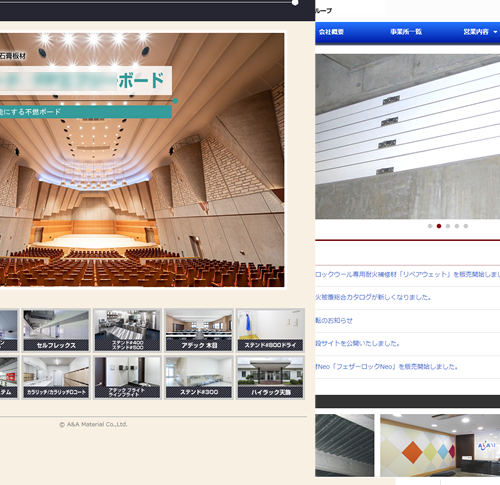Go to the fifth carousel slide dot

tap(466, 226)
